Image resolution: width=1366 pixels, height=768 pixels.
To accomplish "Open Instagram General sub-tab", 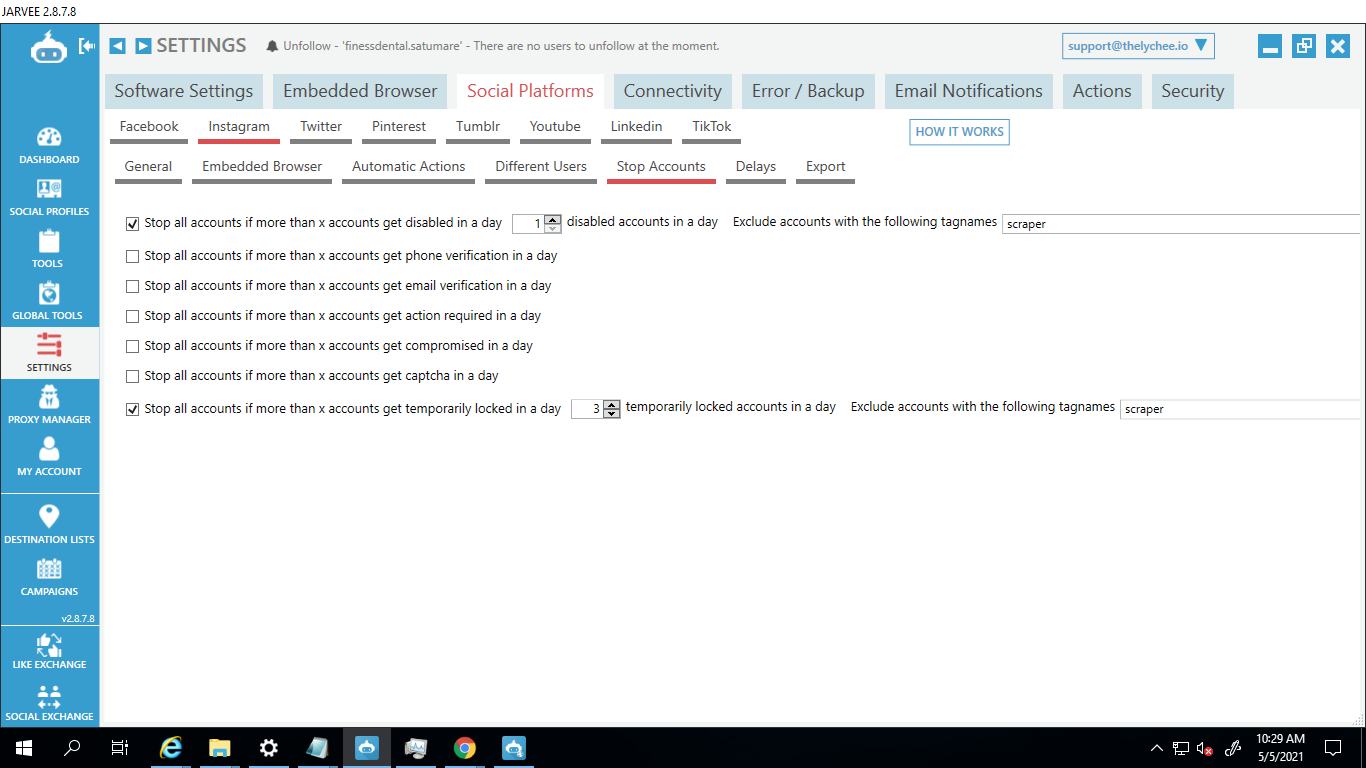I will [148, 168].
